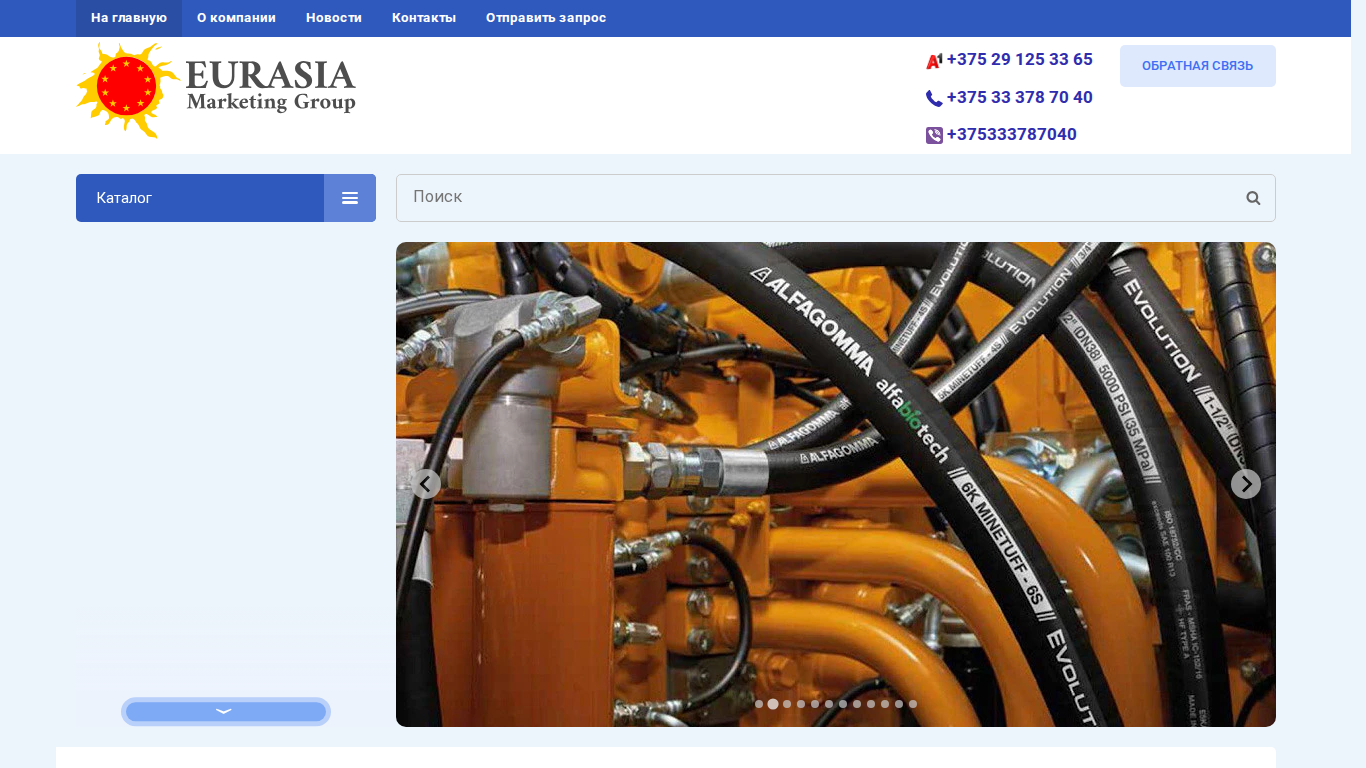Click the Обратная связь button

[1197, 66]
